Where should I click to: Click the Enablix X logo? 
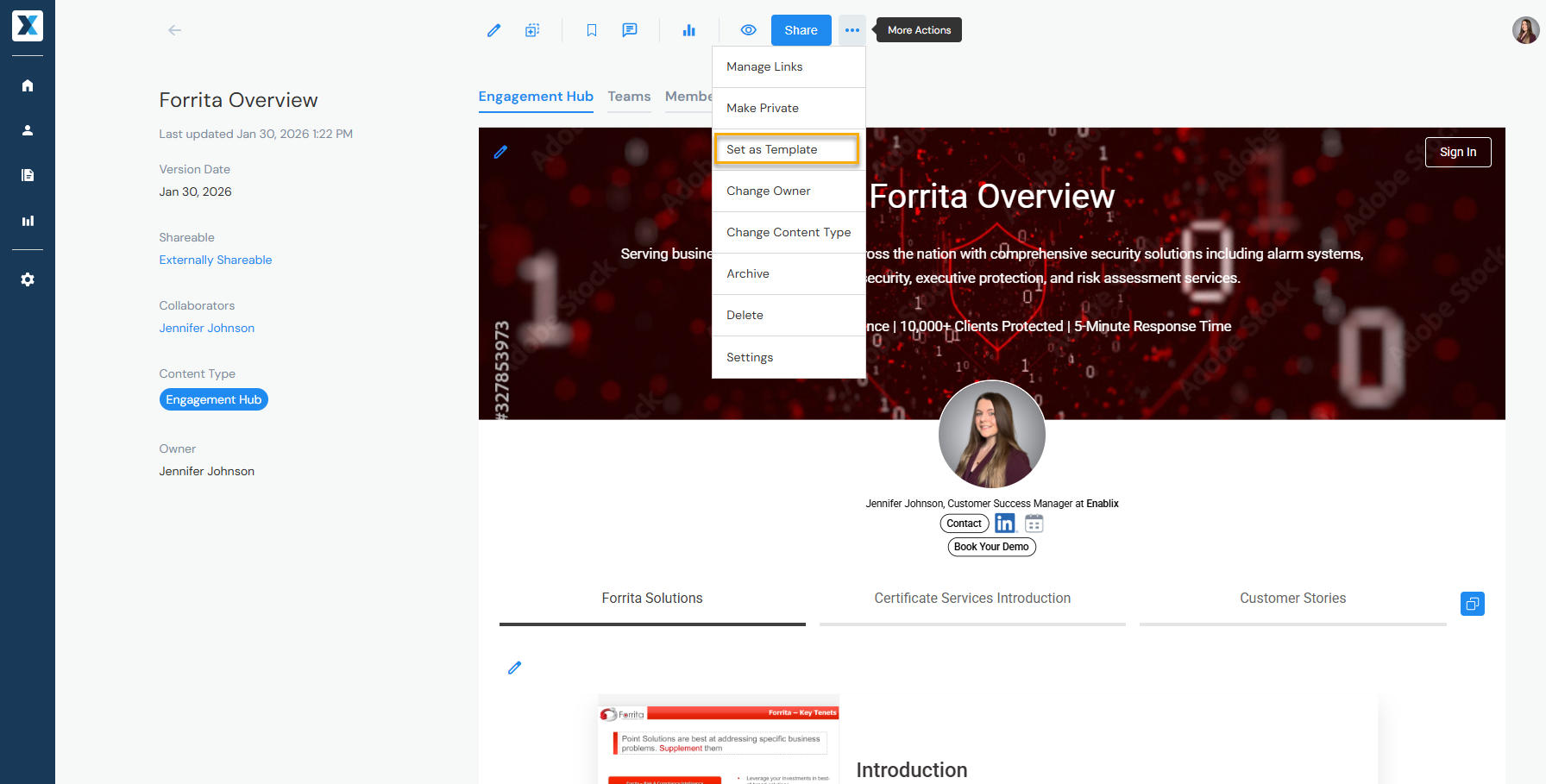(x=28, y=26)
